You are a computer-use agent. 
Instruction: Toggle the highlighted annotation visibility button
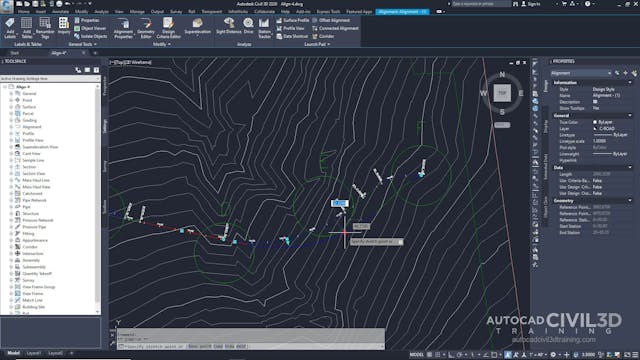[508, 355]
